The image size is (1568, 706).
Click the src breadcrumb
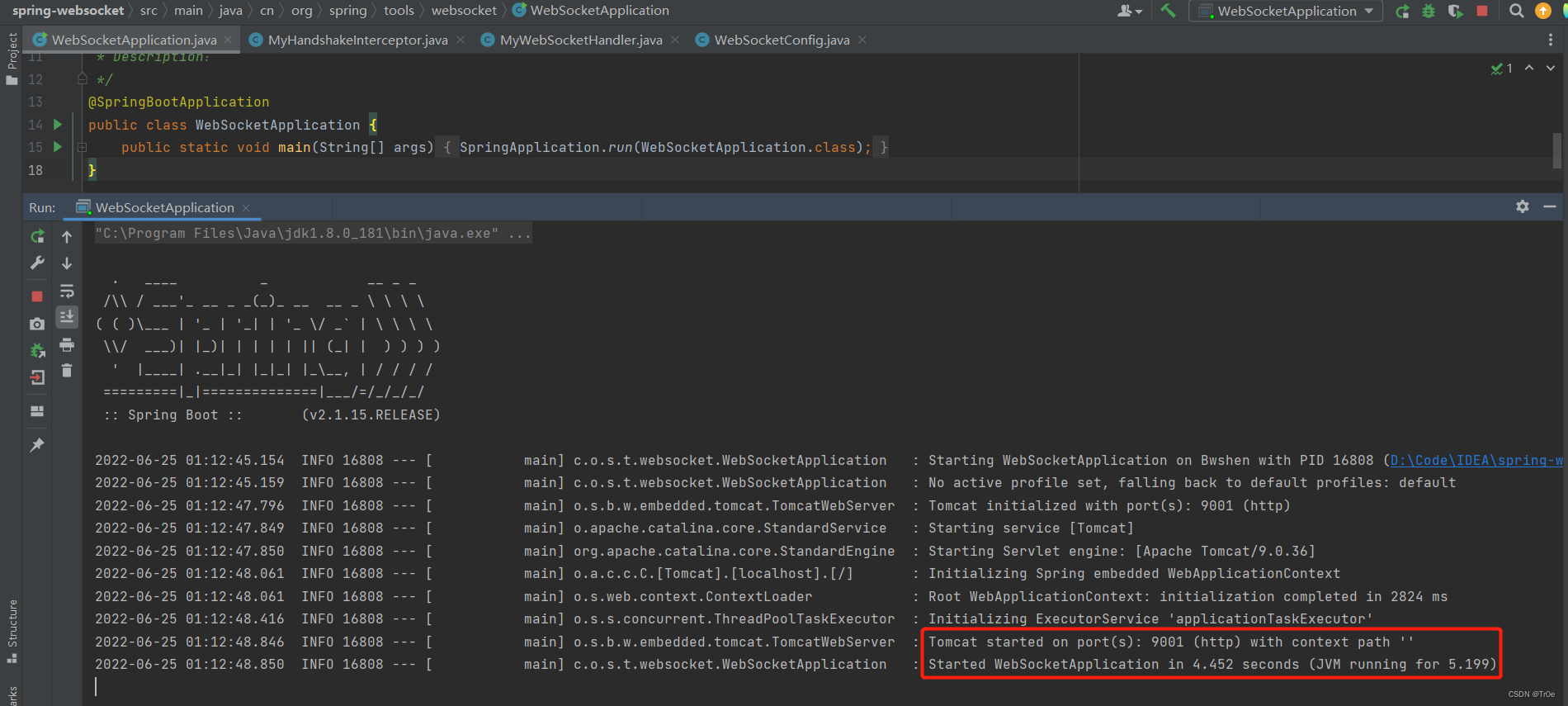pyautogui.click(x=149, y=11)
